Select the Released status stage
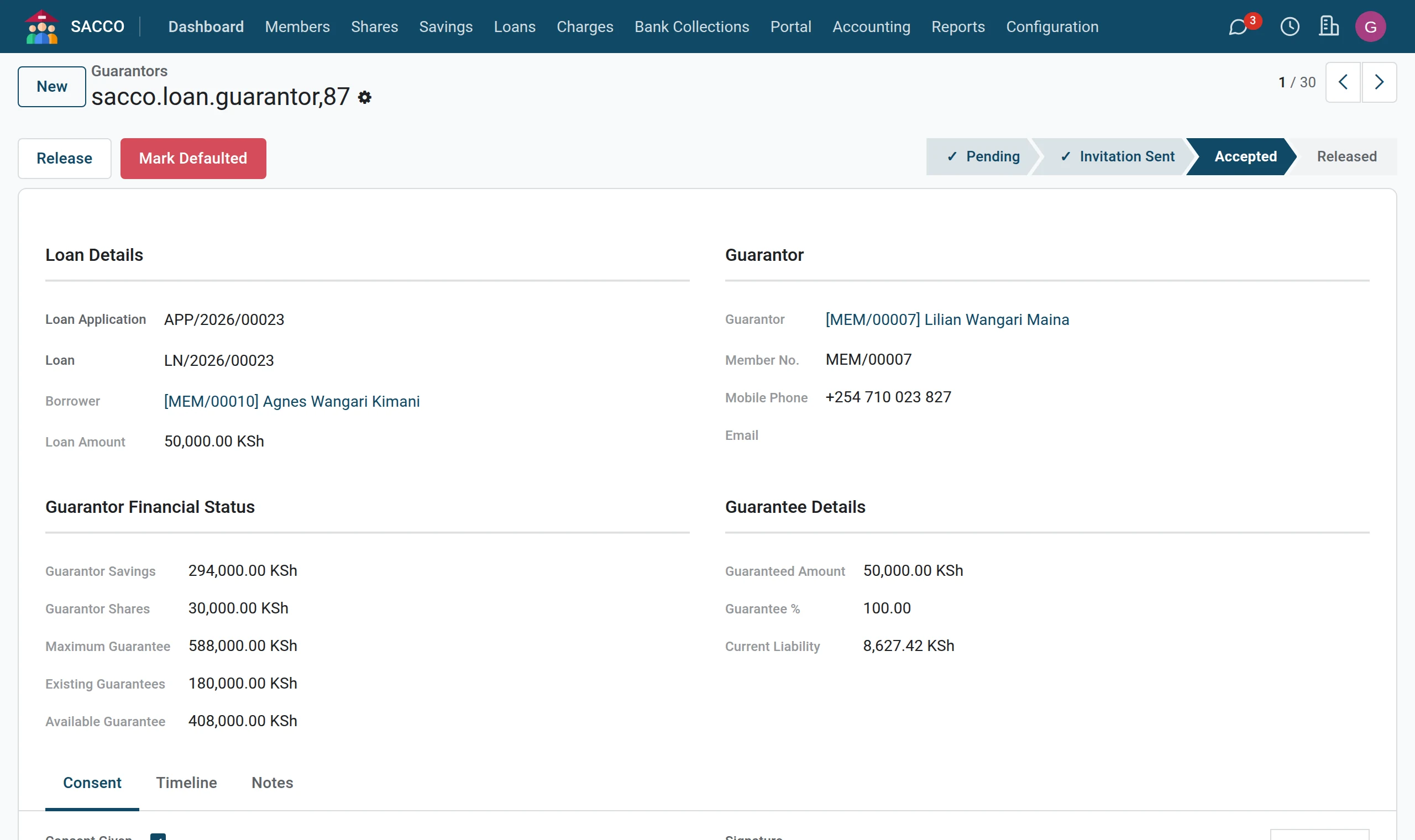Viewport: 1415px width, 840px height. click(1346, 157)
